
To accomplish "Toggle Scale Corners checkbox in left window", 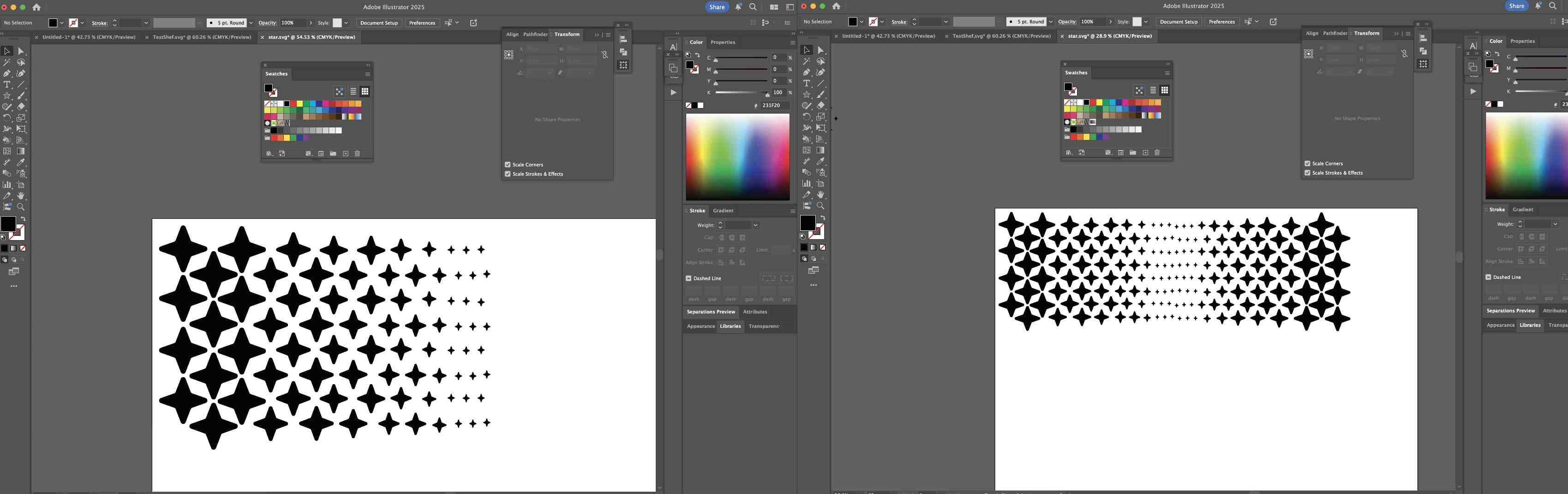I will point(508,164).
